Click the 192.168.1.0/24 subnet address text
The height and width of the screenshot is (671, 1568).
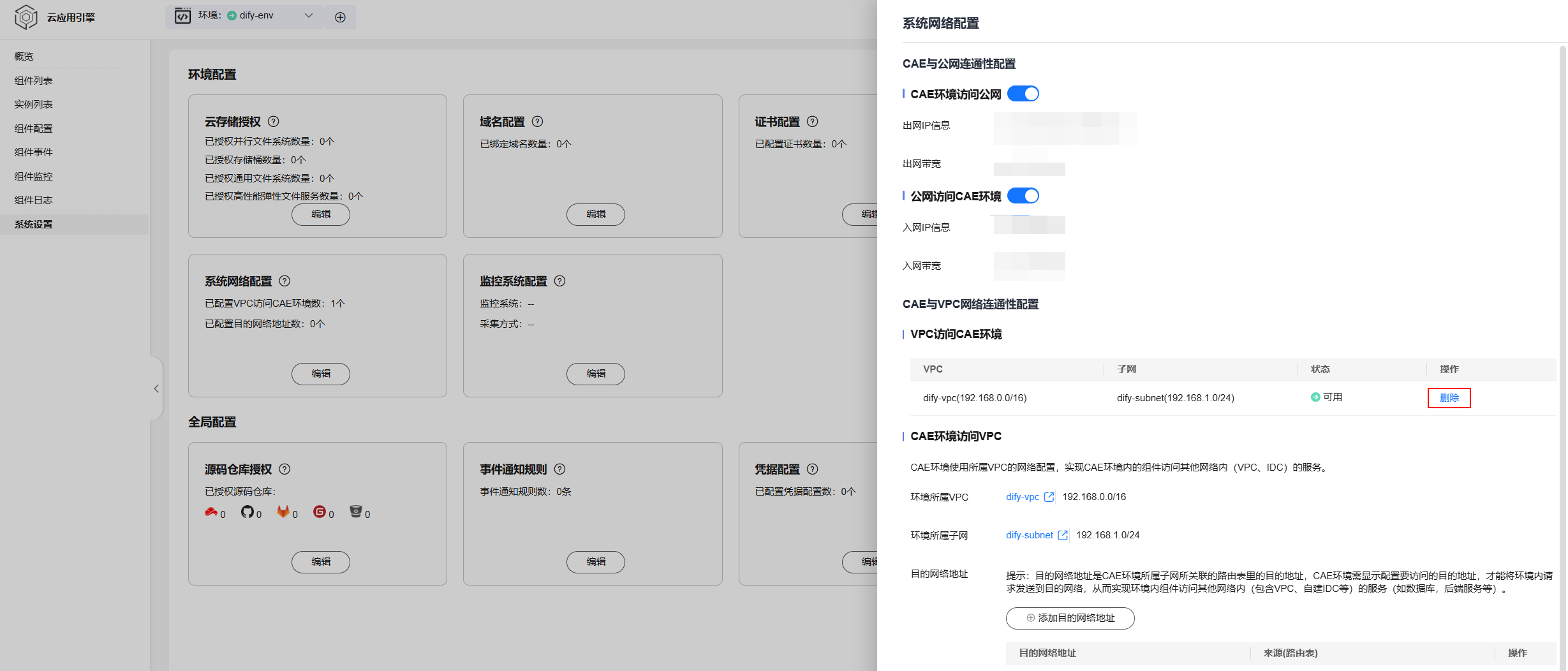click(x=1108, y=535)
